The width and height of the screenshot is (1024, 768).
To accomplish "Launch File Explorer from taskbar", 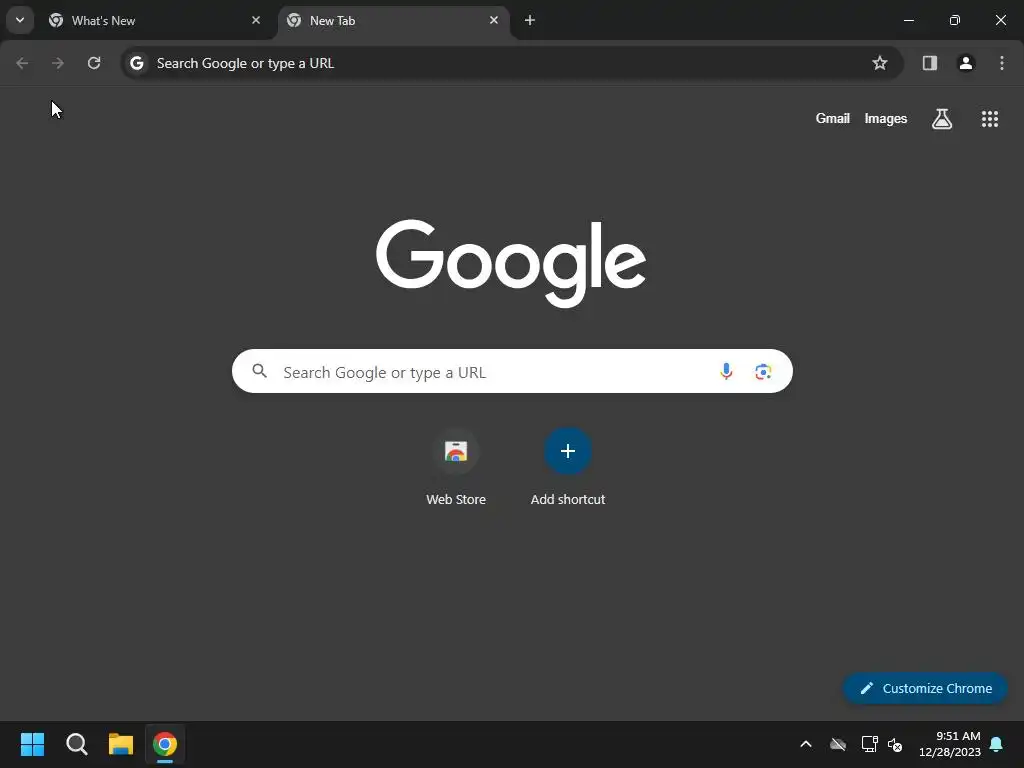I will point(121,744).
